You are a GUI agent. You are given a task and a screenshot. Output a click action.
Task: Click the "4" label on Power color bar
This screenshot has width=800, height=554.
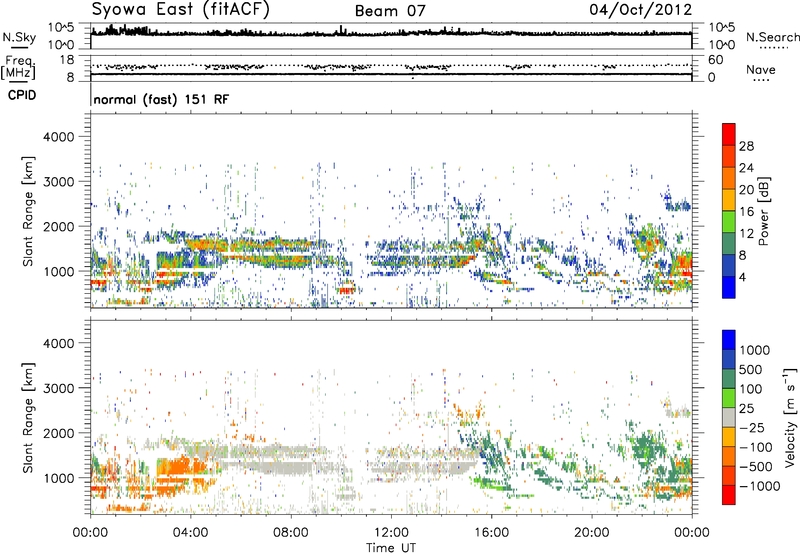[742, 277]
